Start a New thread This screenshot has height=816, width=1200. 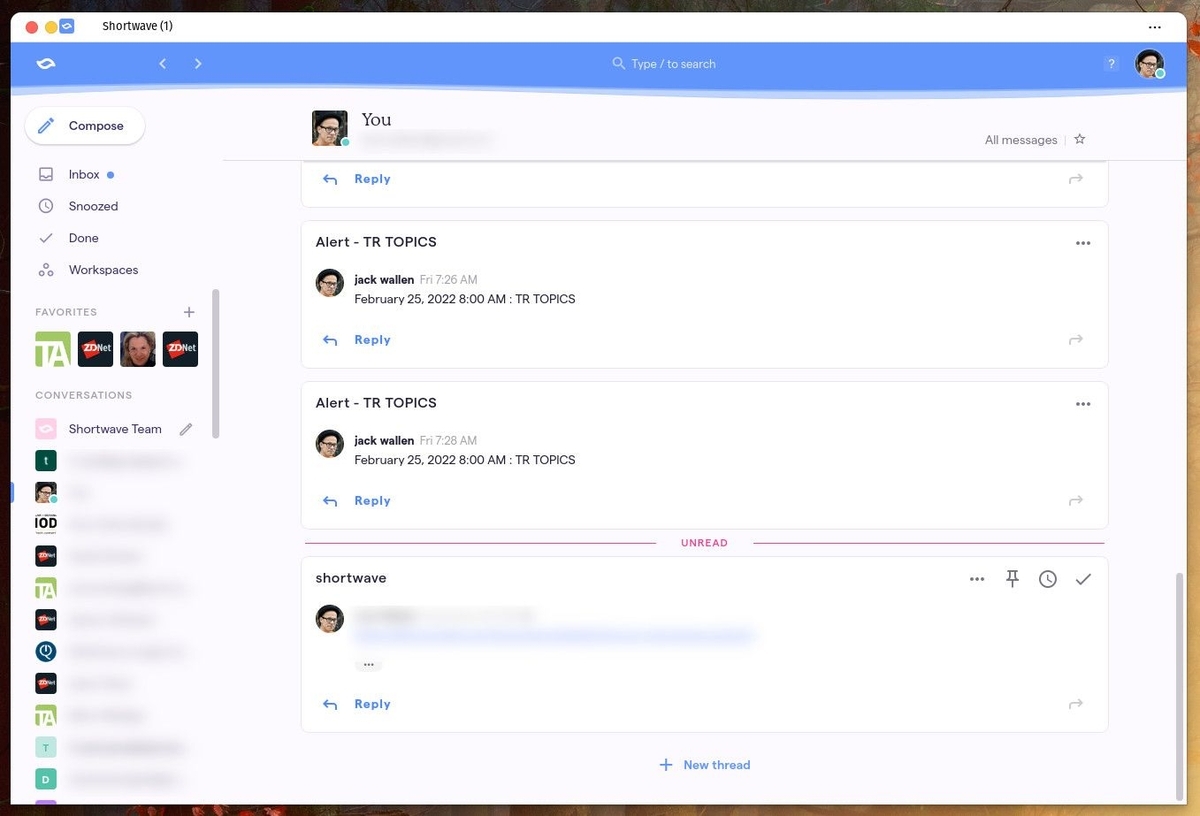point(704,764)
